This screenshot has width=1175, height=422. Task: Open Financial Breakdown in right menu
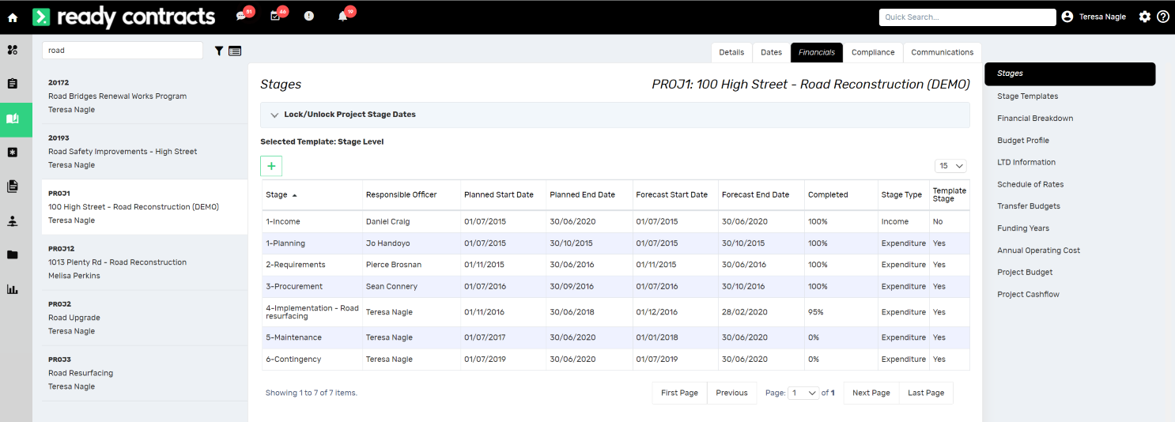(1035, 118)
